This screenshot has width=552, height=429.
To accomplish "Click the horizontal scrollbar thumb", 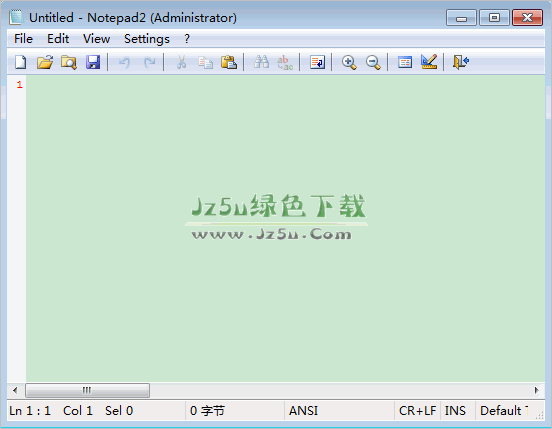I will (x=87, y=390).
